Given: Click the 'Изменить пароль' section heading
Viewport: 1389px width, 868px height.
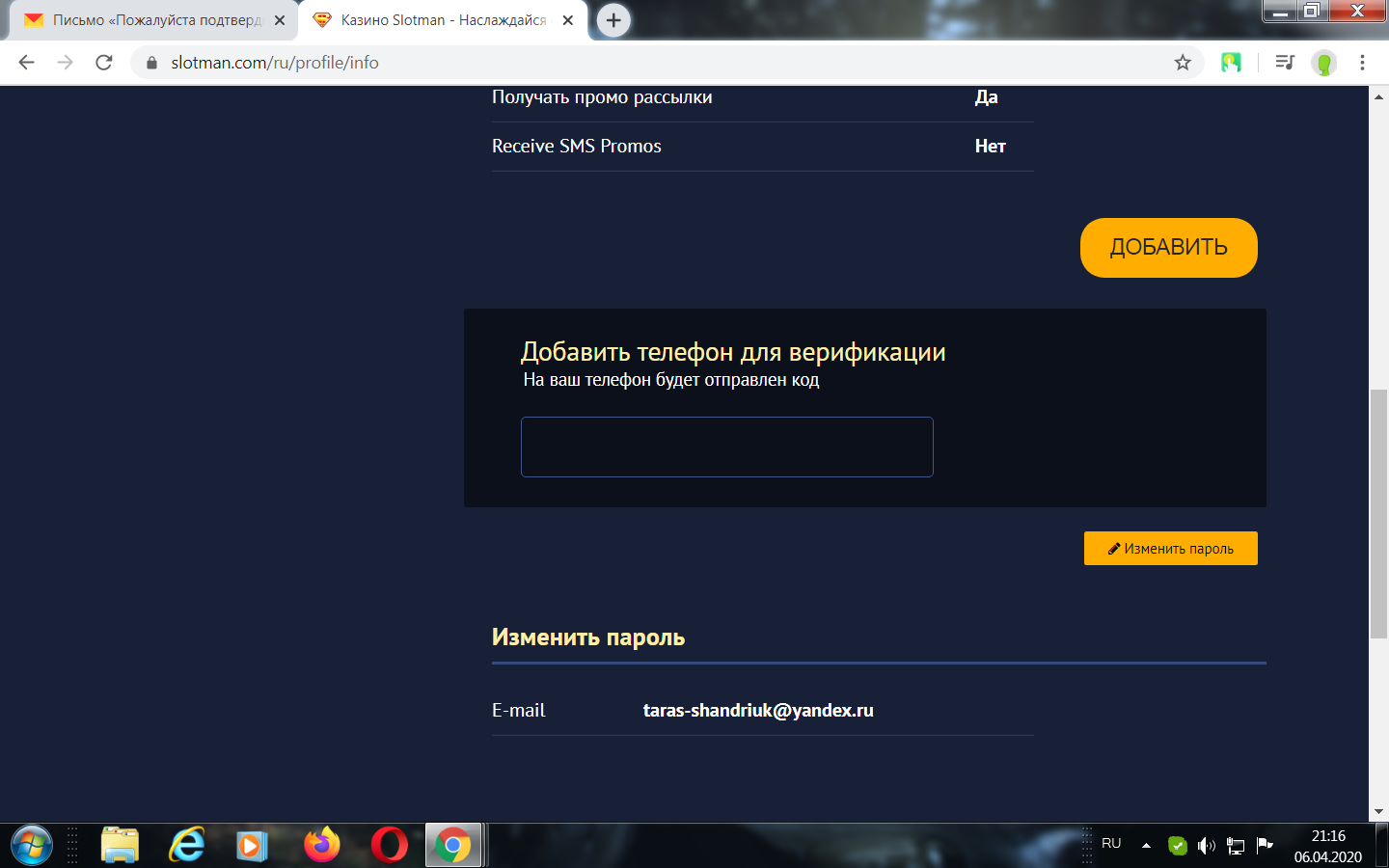Looking at the screenshot, I should click(588, 637).
